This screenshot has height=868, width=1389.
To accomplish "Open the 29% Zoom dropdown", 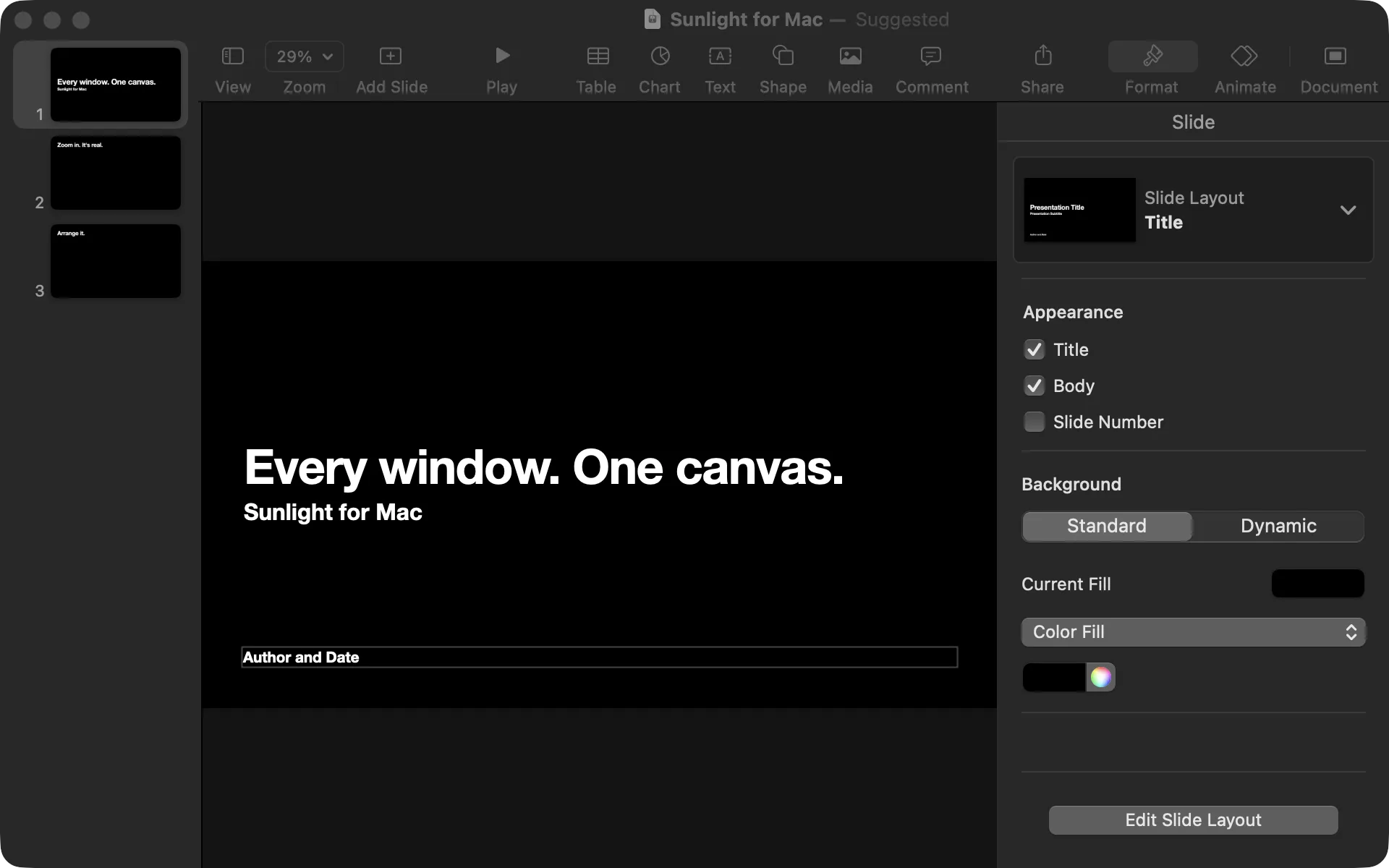I will [x=305, y=56].
